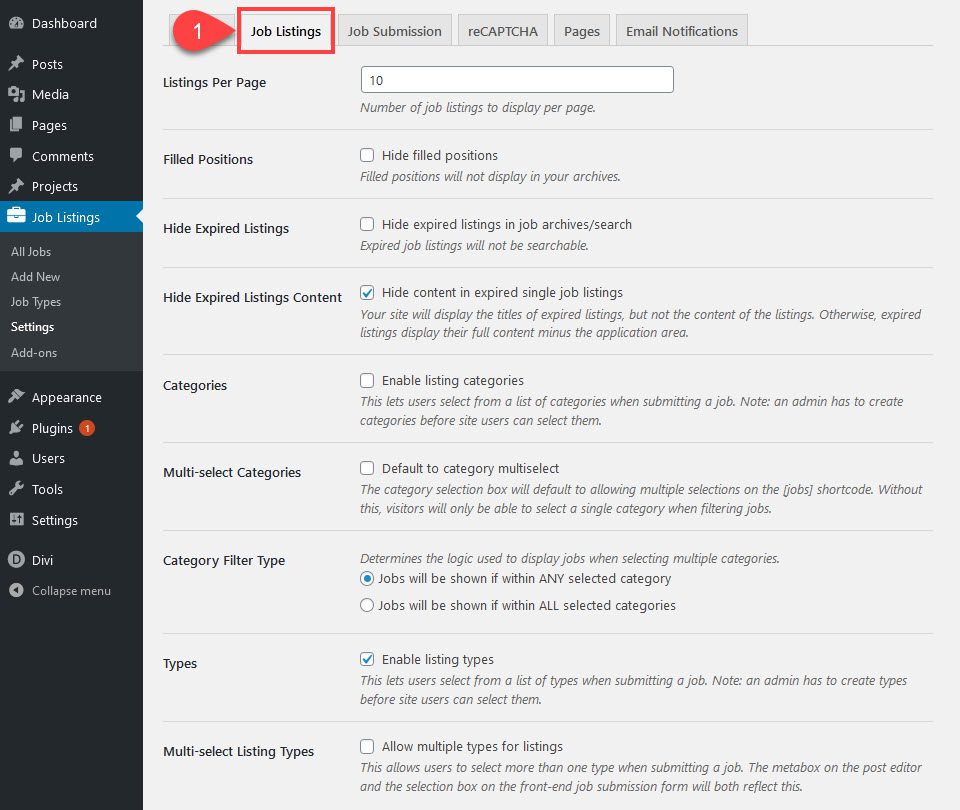This screenshot has height=810, width=960.
Task: Open the Tools sidebar icon
Action: [18, 489]
